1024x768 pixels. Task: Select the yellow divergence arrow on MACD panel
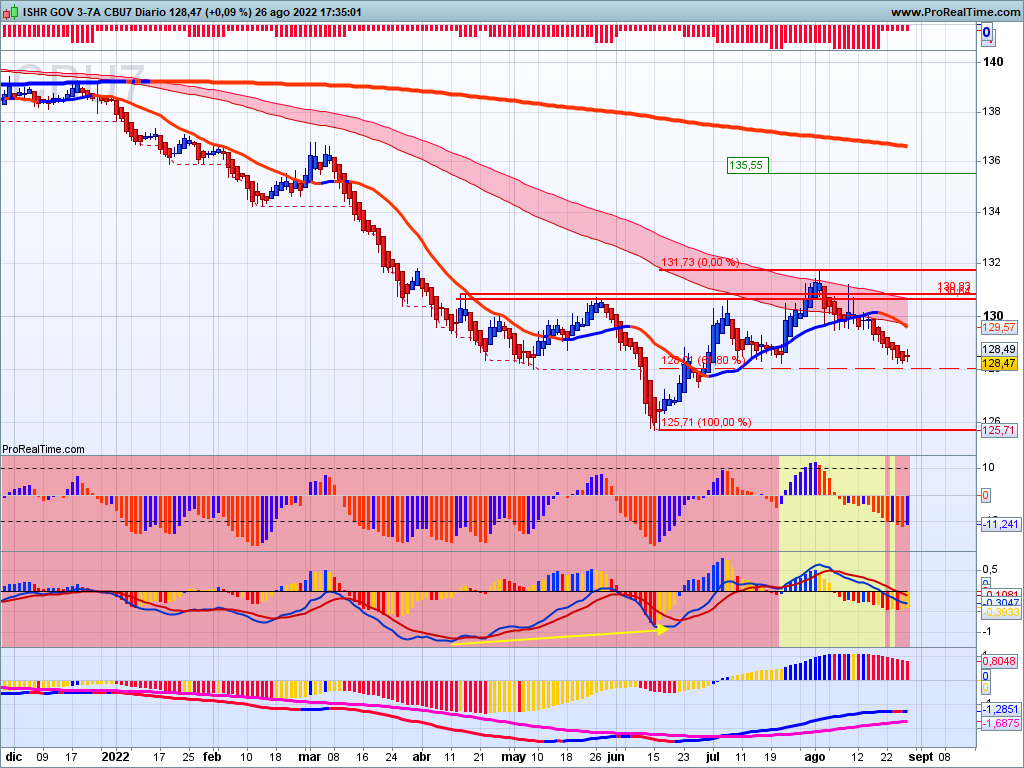(x=559, y=636)
